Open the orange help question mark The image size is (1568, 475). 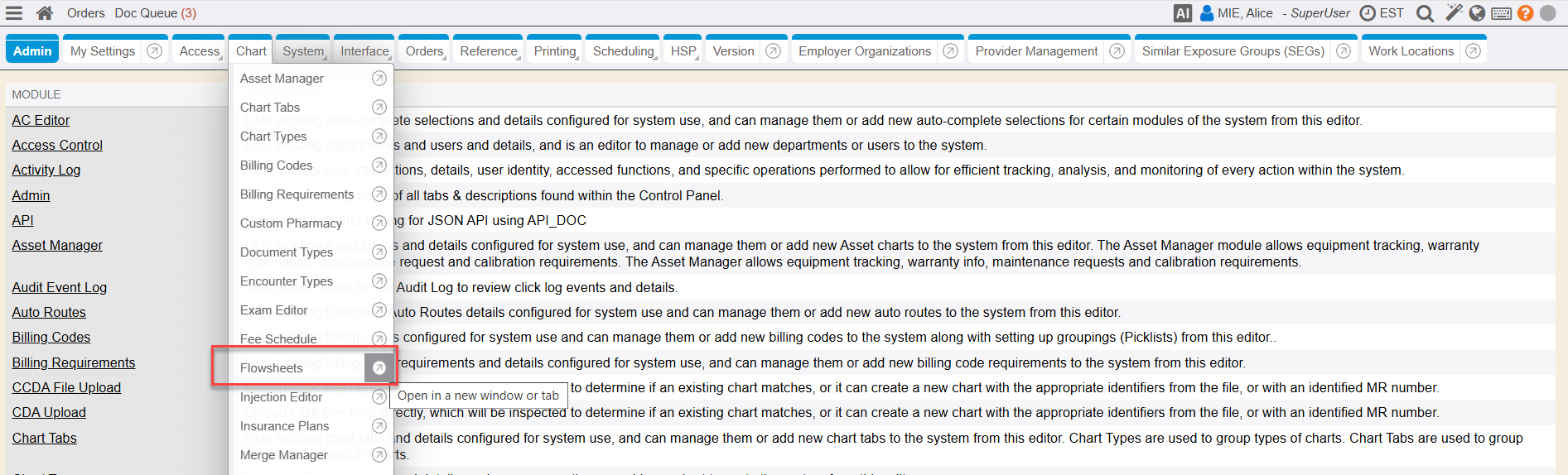point(1525,13)
